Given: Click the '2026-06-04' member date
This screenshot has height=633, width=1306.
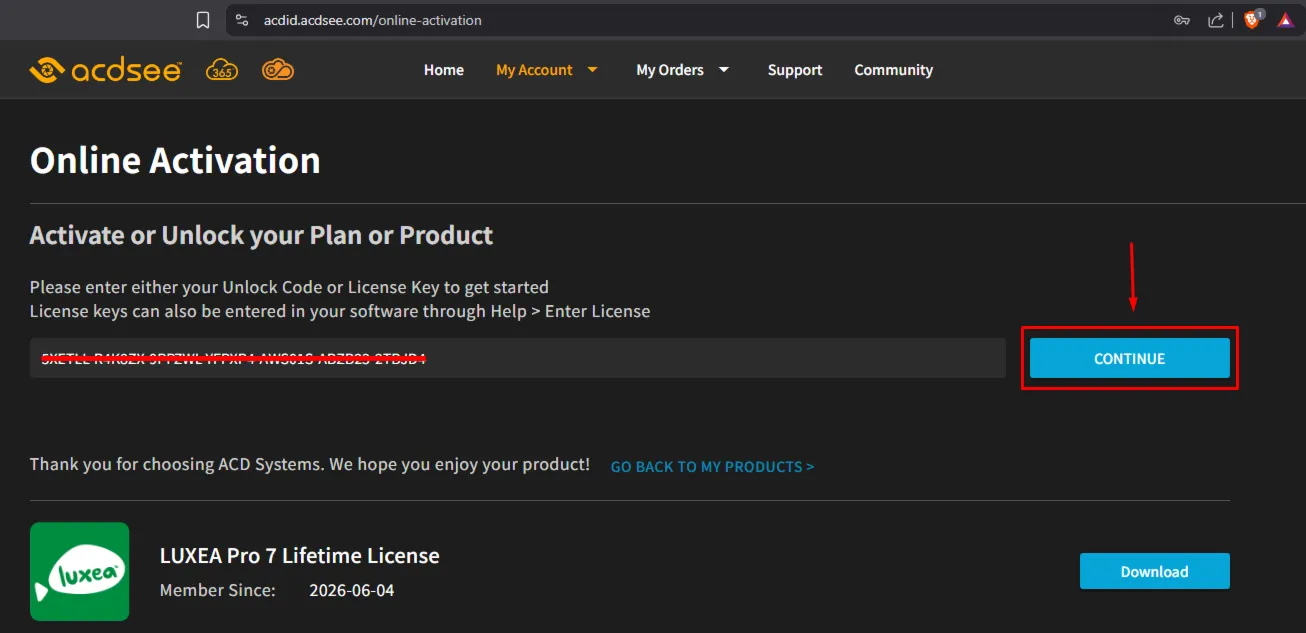Looking at the screenshot, I should 352,590.
